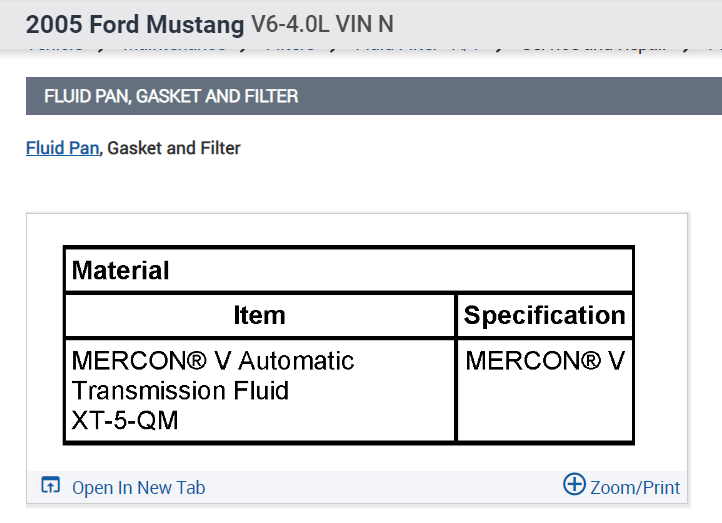Open the Fluid Pan link
Screen dimensions: 722x523
(x=62, y=148)
